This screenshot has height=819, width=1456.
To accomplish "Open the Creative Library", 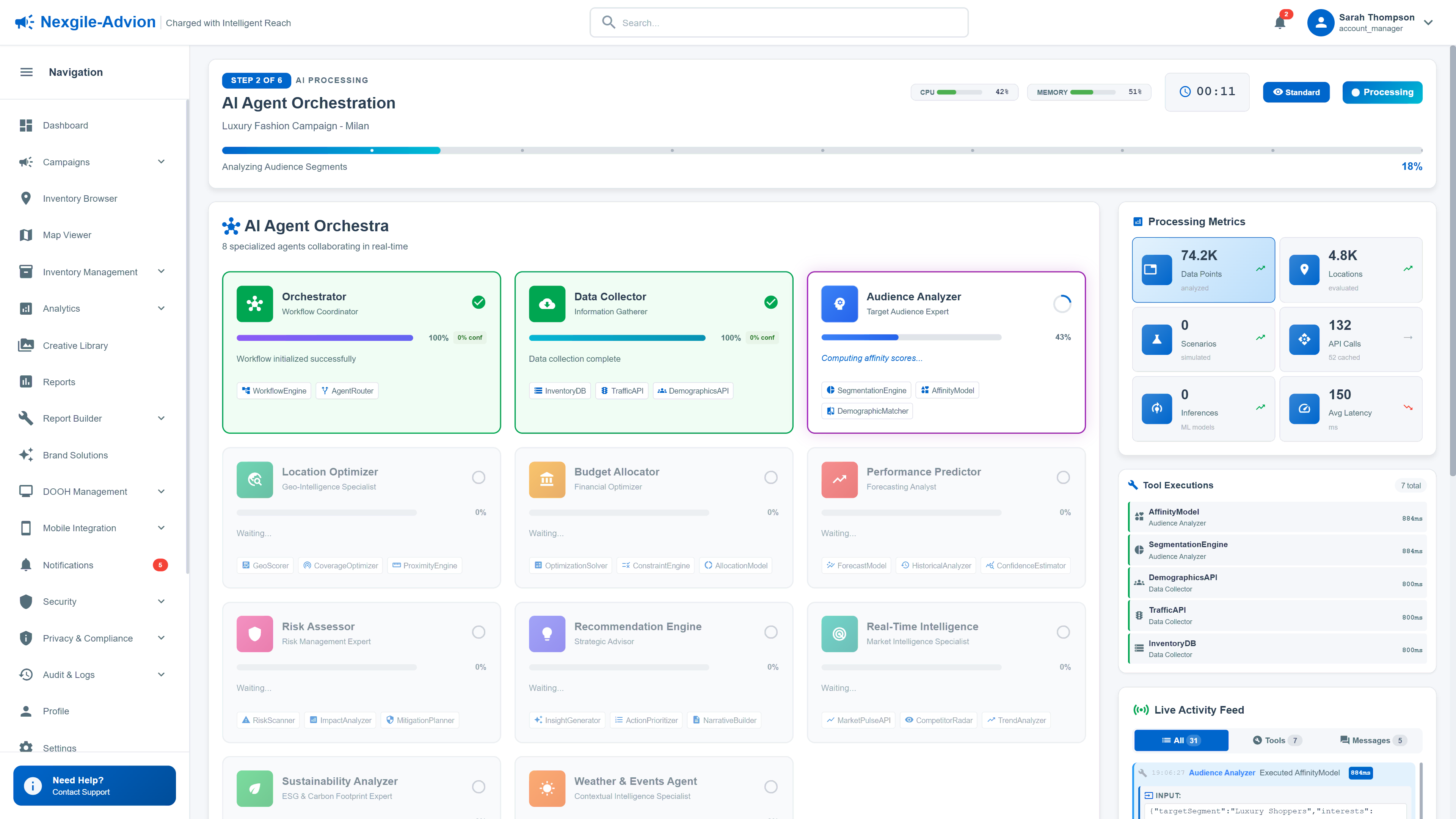I will 75,345.
